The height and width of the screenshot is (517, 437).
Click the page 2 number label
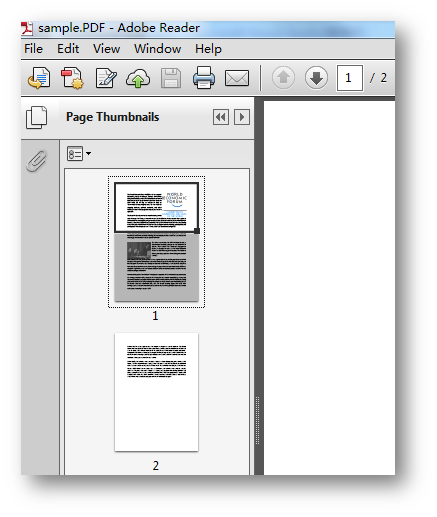coord(156,465)
